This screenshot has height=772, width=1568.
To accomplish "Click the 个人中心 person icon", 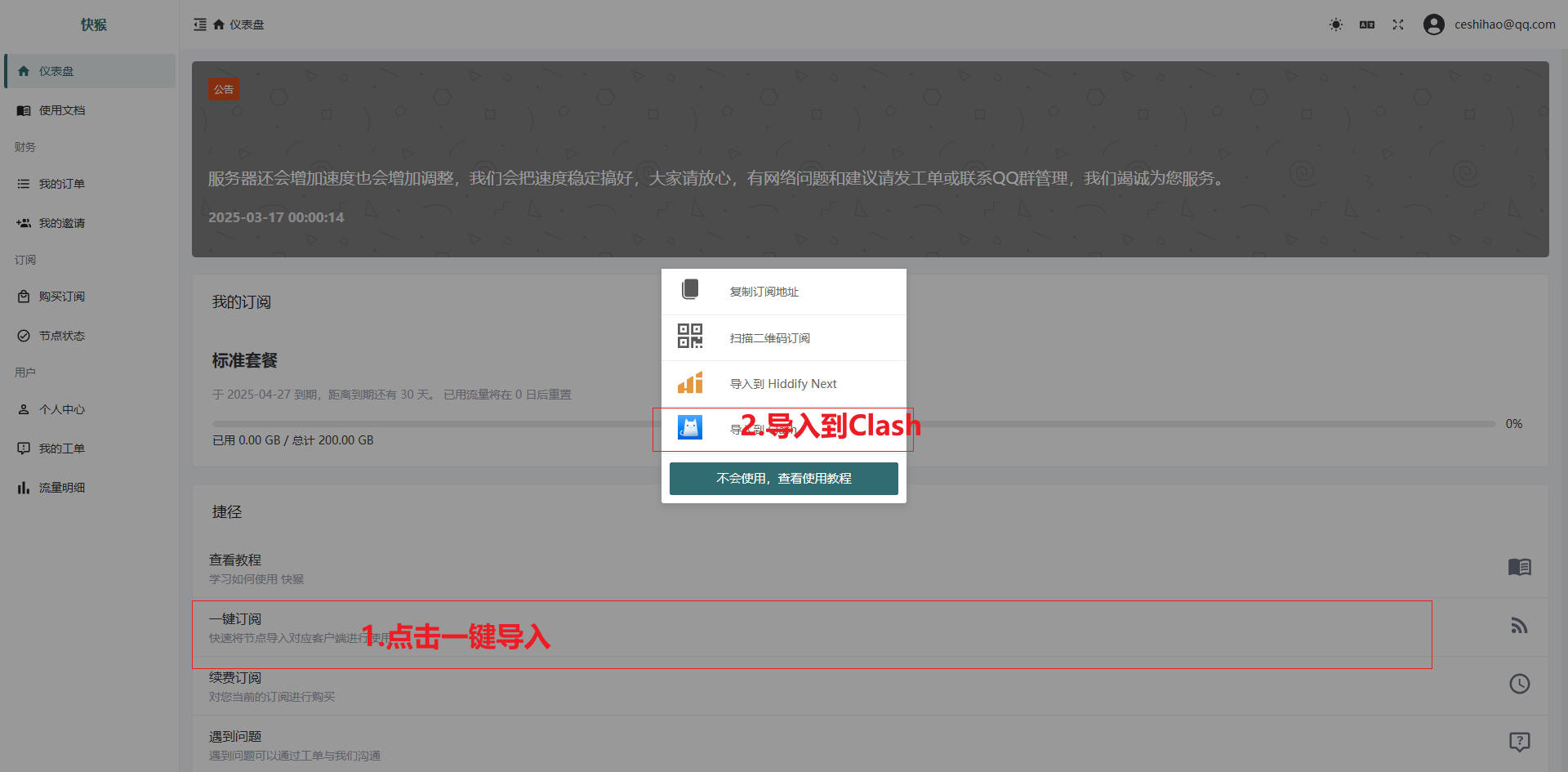I will tap(24, 409).
